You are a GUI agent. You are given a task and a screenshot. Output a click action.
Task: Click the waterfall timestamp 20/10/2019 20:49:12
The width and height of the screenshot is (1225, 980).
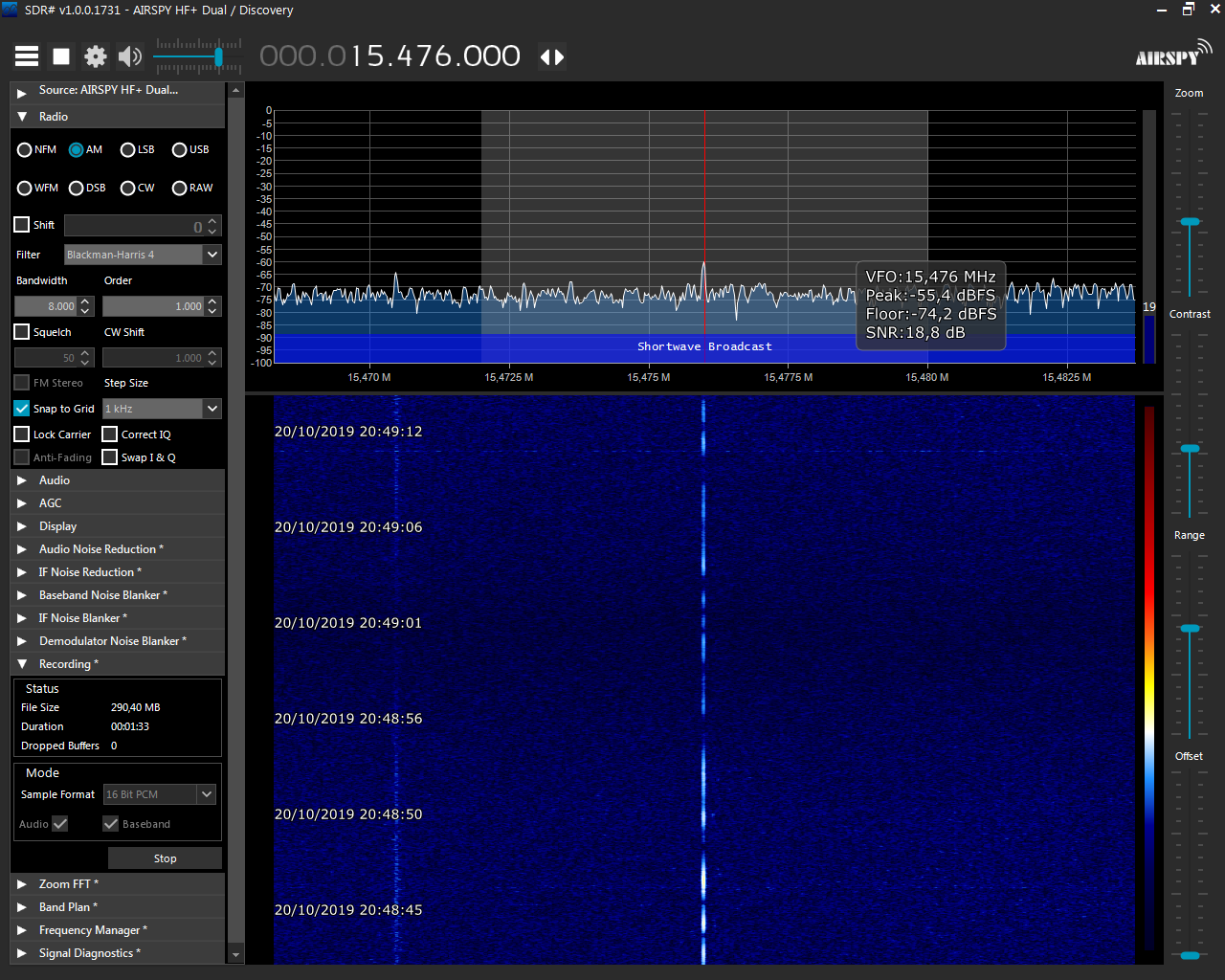(x=348, y=432)
